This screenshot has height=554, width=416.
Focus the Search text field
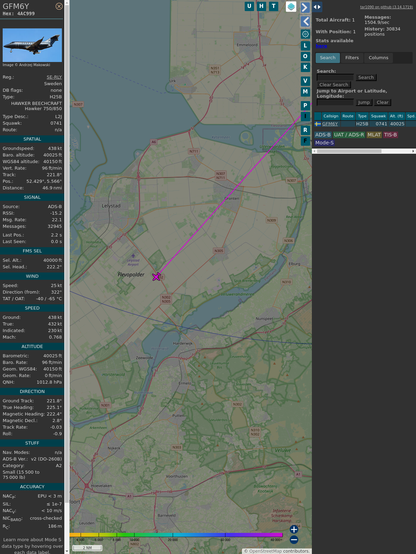(335, 77)
